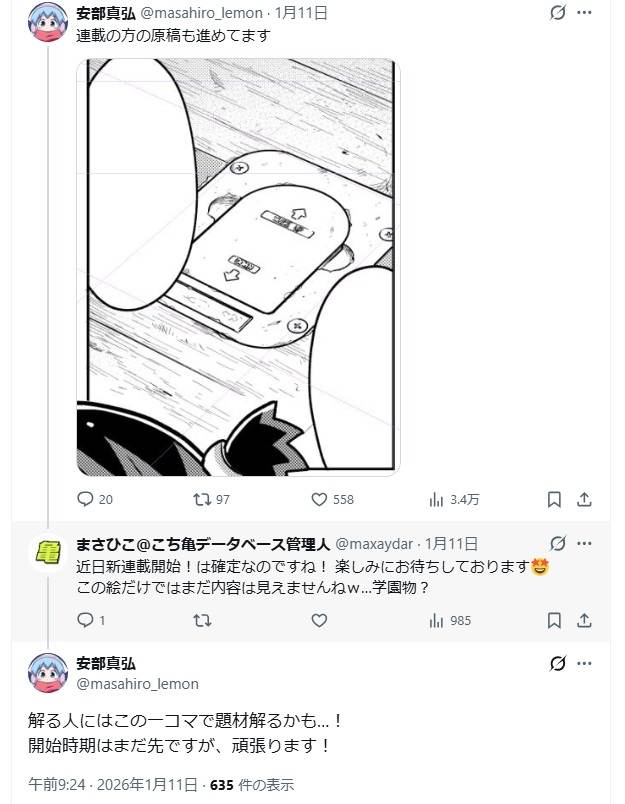This screenshot has height=804, width=625.
Task: Bookmark the reply by まさひこ
Action: point(554,620)
